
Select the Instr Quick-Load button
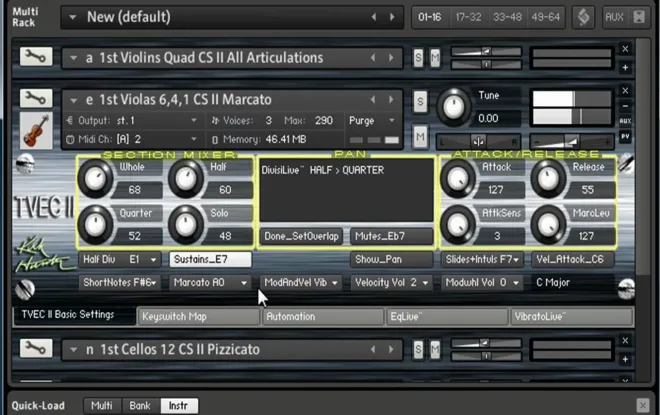pos(179,406)
